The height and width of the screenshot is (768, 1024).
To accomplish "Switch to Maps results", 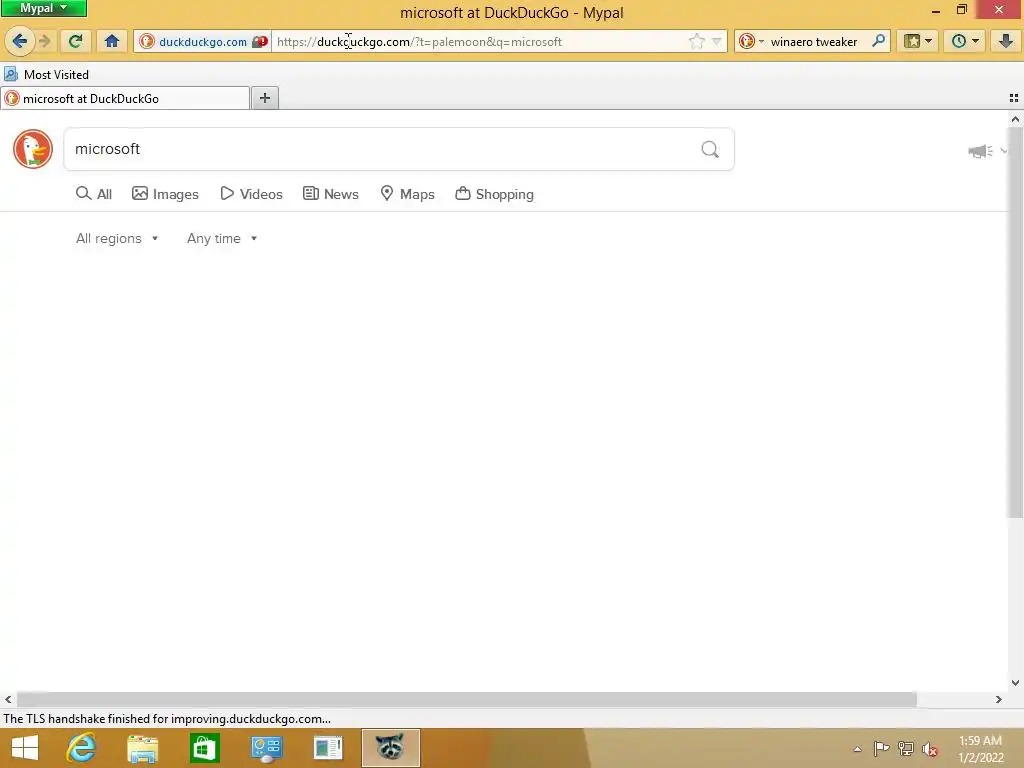I will (408, 194).
